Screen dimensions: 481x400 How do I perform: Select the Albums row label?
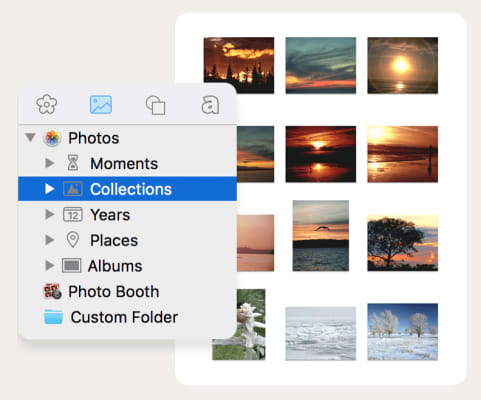(x=115, y=266)
